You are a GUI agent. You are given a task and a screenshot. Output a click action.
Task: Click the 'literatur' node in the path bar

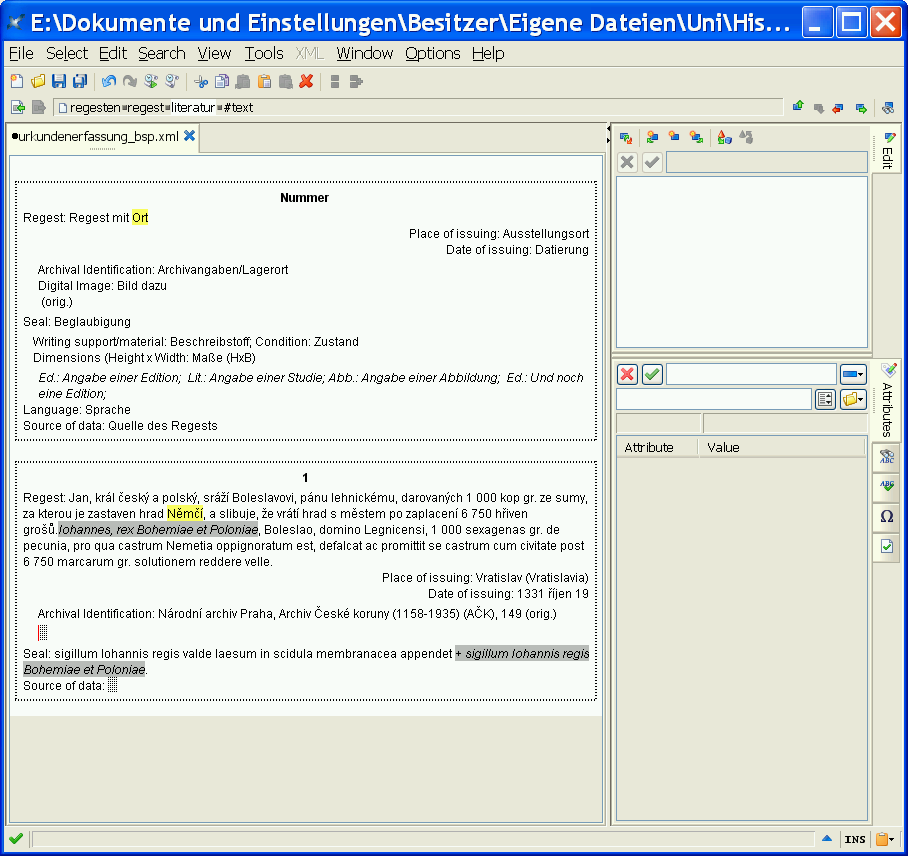pyautogui.click(x=193, y=108)
